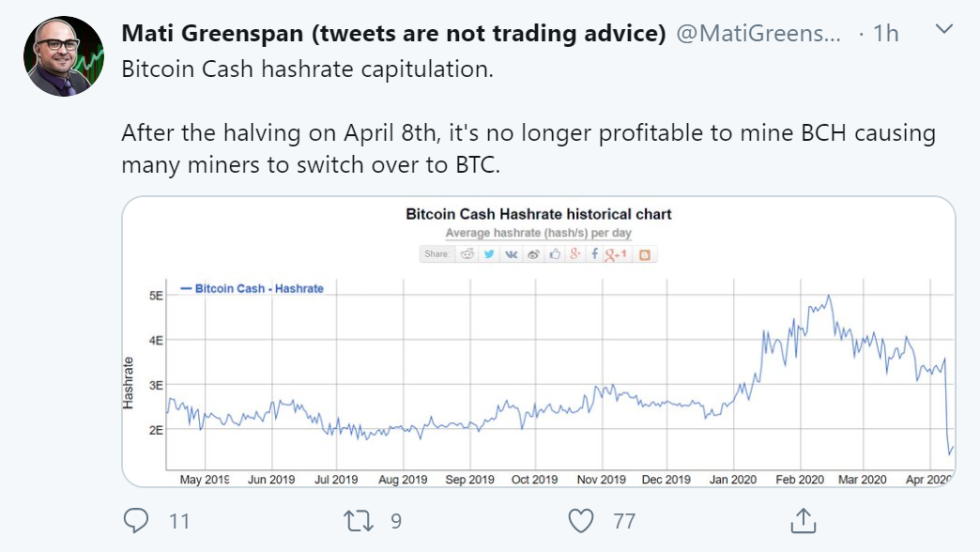Share chart on Reddit
Image resolution: width=980 pixels, height=552 pixels.
click(467, 254)
